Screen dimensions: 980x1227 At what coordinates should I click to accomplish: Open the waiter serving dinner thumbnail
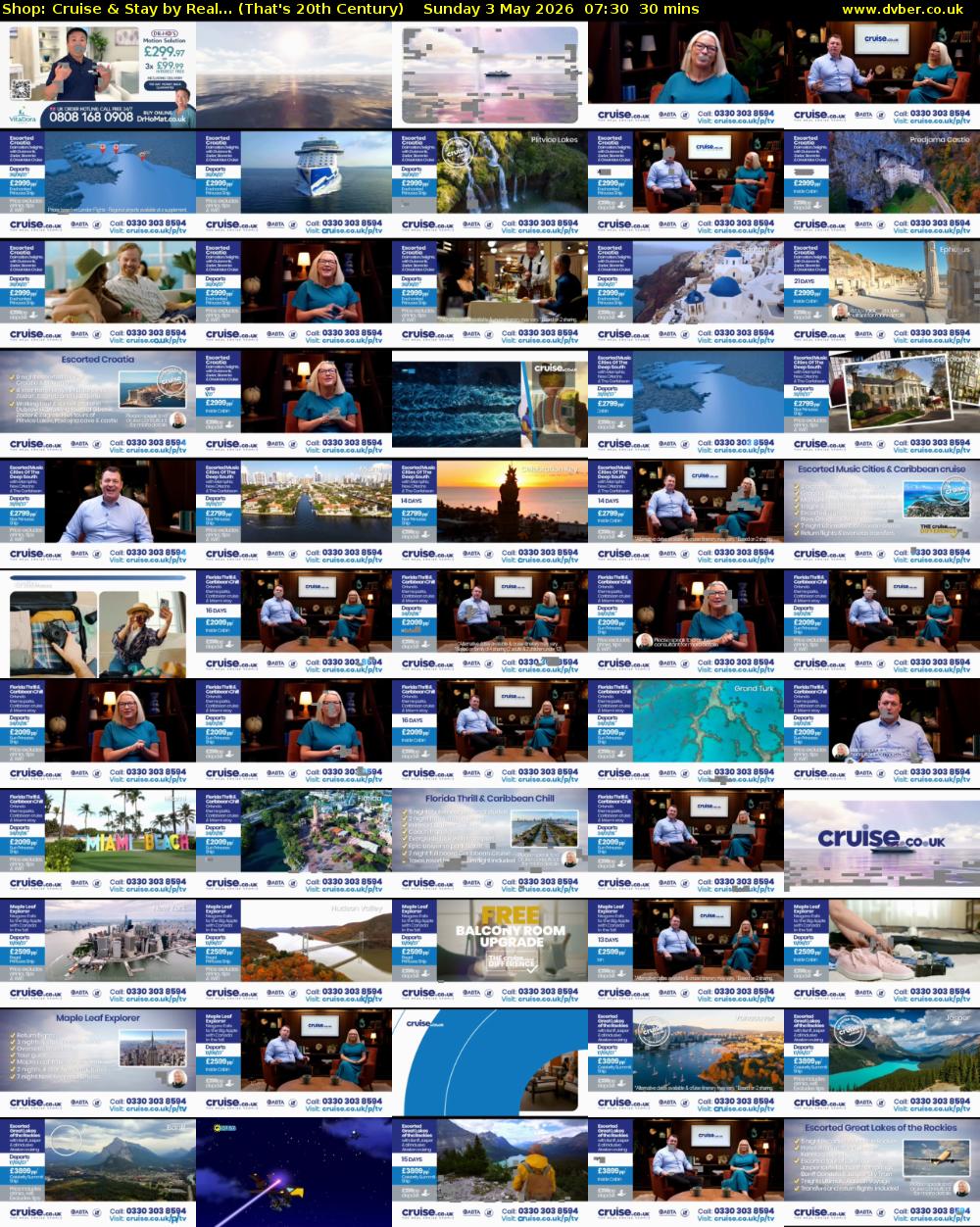pyautogui.click(x=490, y=295)
